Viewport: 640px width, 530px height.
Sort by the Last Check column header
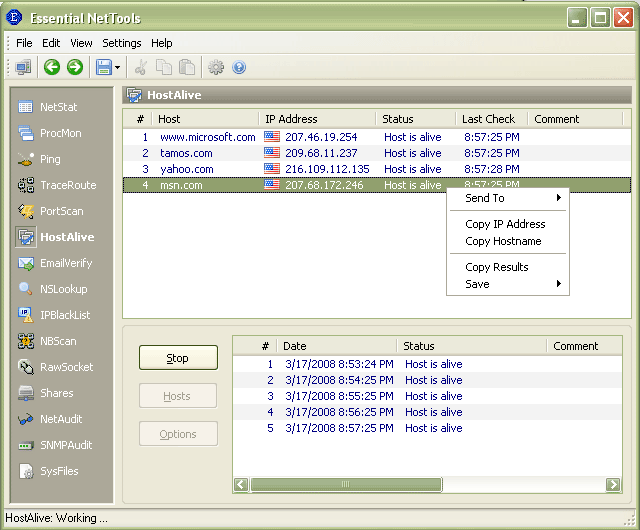pos(492,119)
